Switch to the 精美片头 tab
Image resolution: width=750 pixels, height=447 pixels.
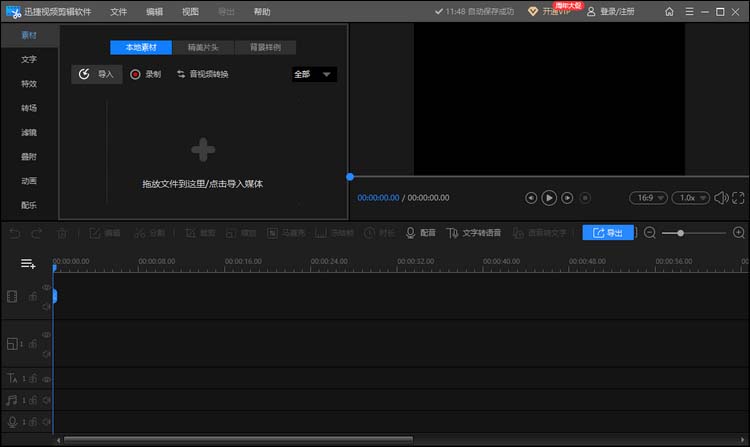[x=203, y=47]
